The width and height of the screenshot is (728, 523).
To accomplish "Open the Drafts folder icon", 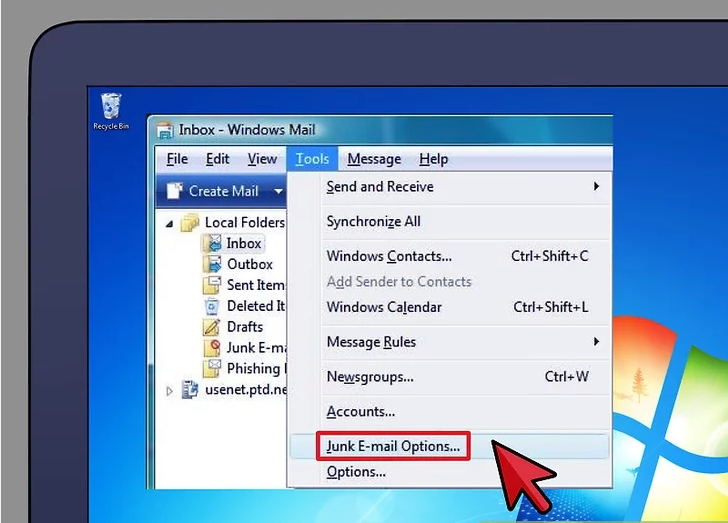I will tap(212, 327).
